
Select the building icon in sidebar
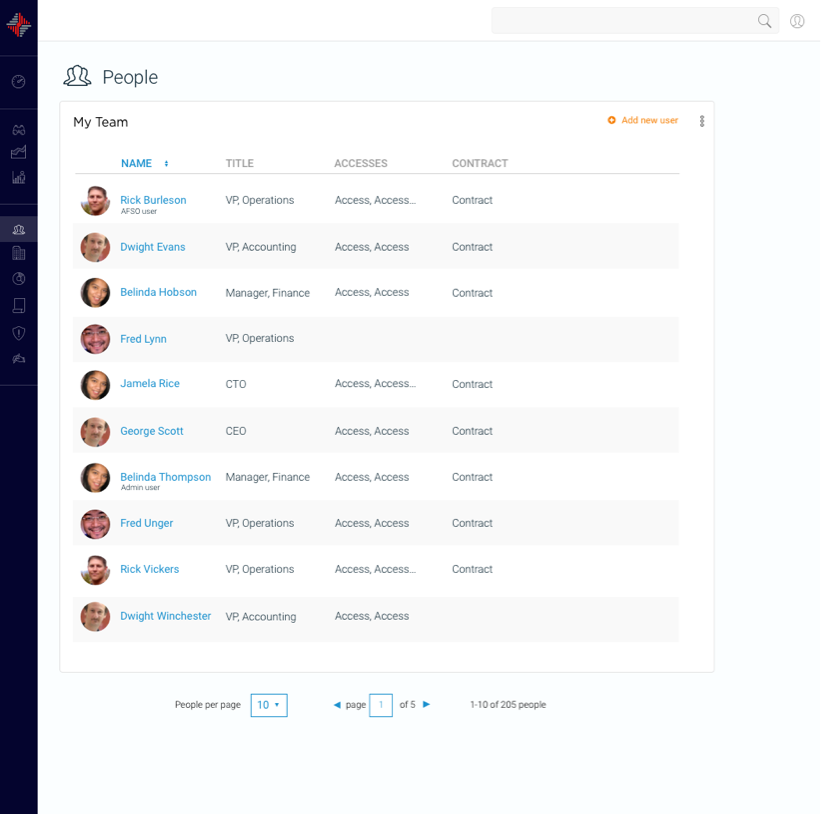18,254
